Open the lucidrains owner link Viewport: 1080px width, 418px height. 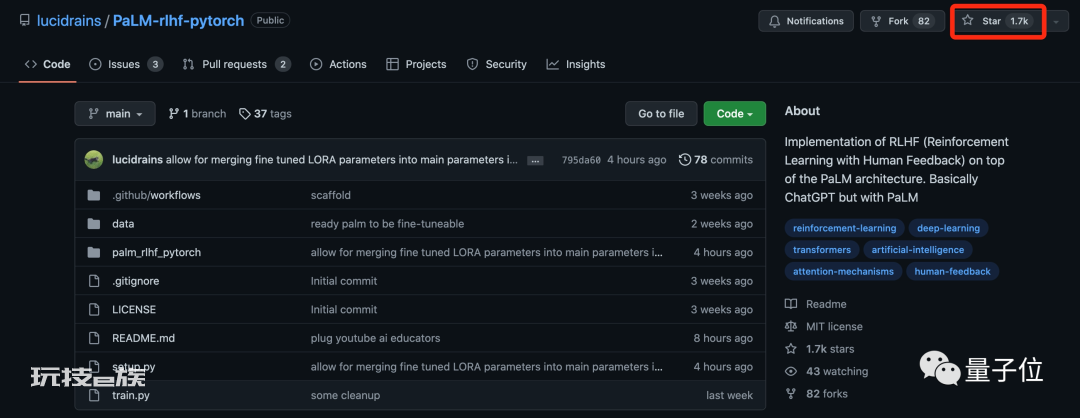(x=69, y=21)
